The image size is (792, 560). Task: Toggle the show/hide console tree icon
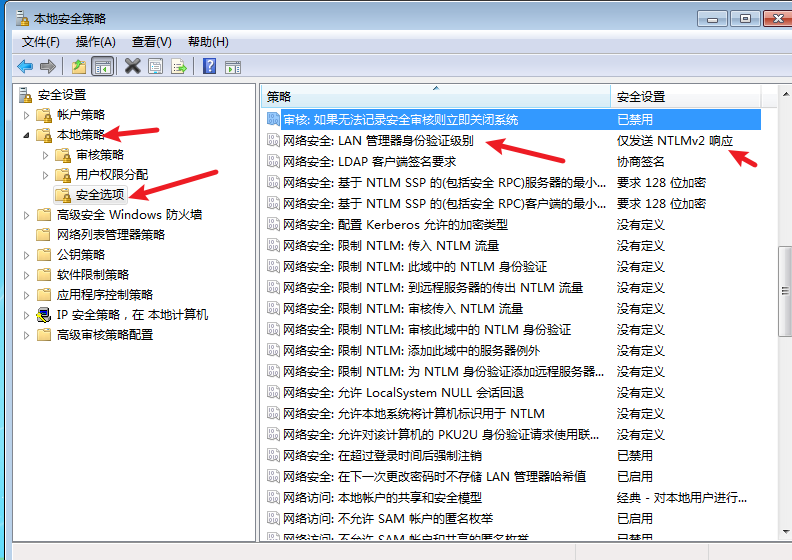click(x=101, y=66)
